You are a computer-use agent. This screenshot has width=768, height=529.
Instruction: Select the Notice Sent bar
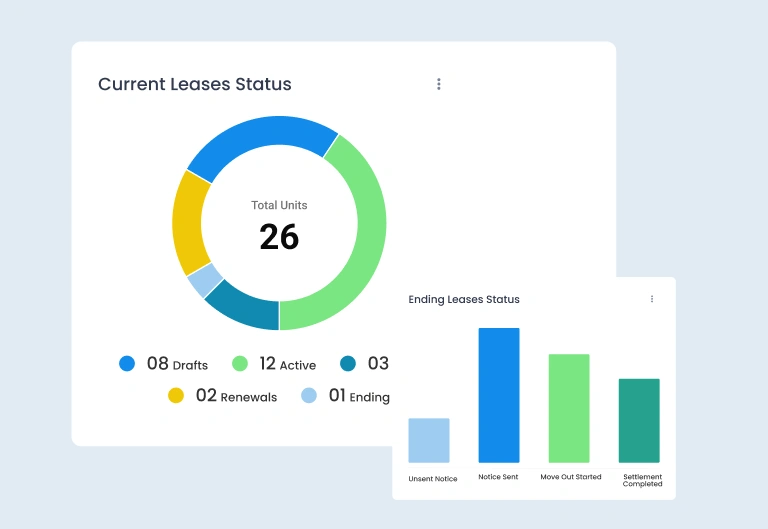pos(499,395)
